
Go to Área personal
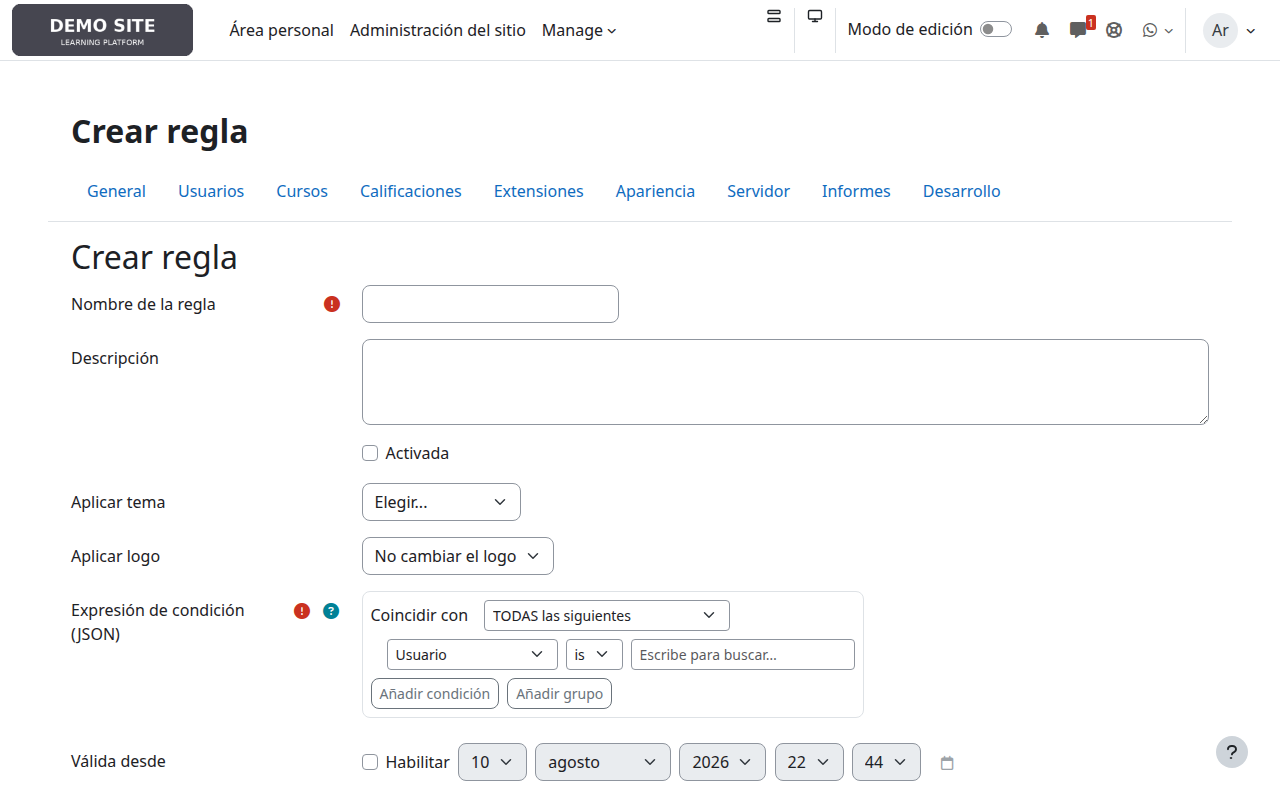(x=281, y=30)
